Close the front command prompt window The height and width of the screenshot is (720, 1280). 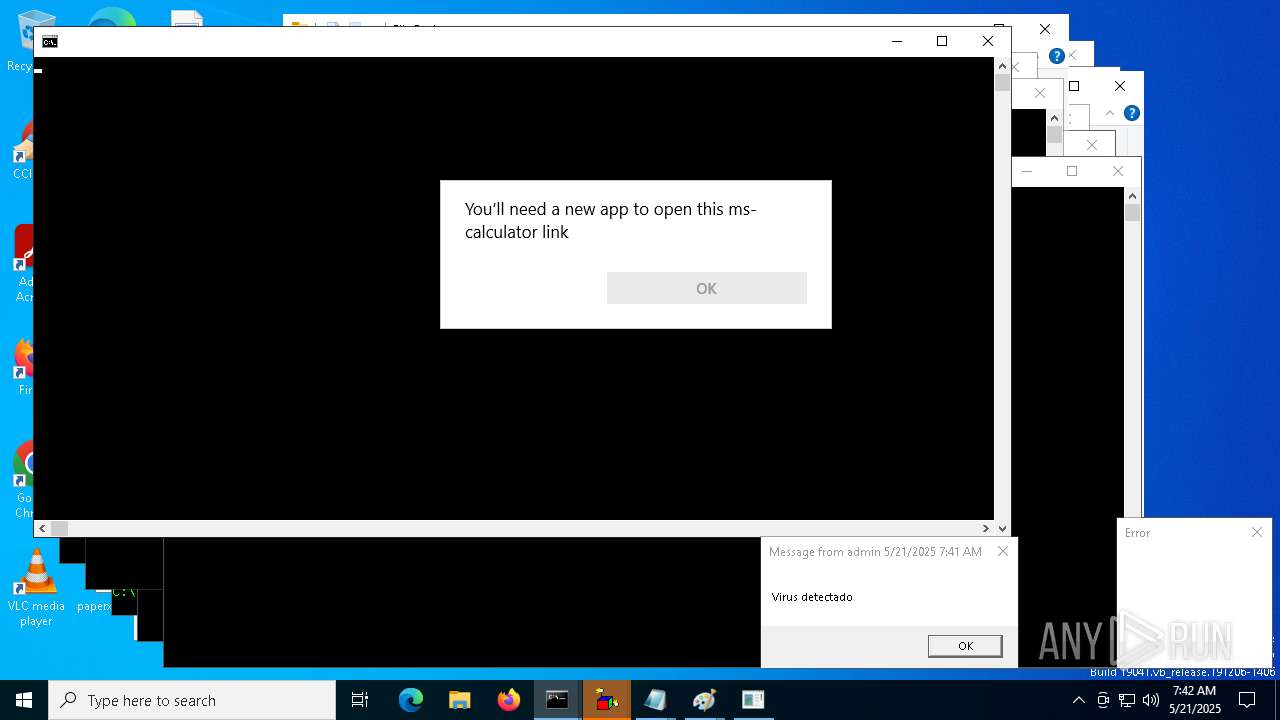point(987,41)
